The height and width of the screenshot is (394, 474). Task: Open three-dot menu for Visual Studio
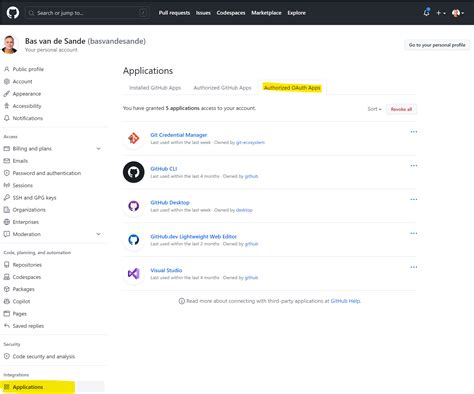(x=414, y=267)
